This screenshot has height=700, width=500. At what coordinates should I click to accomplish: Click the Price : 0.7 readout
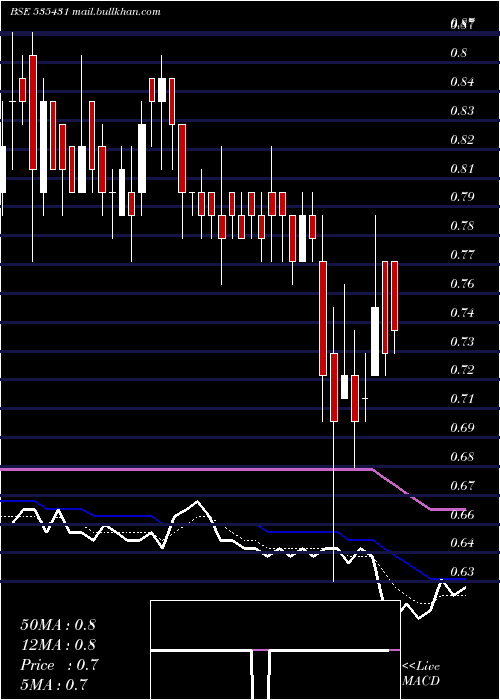tap(60, 665)
